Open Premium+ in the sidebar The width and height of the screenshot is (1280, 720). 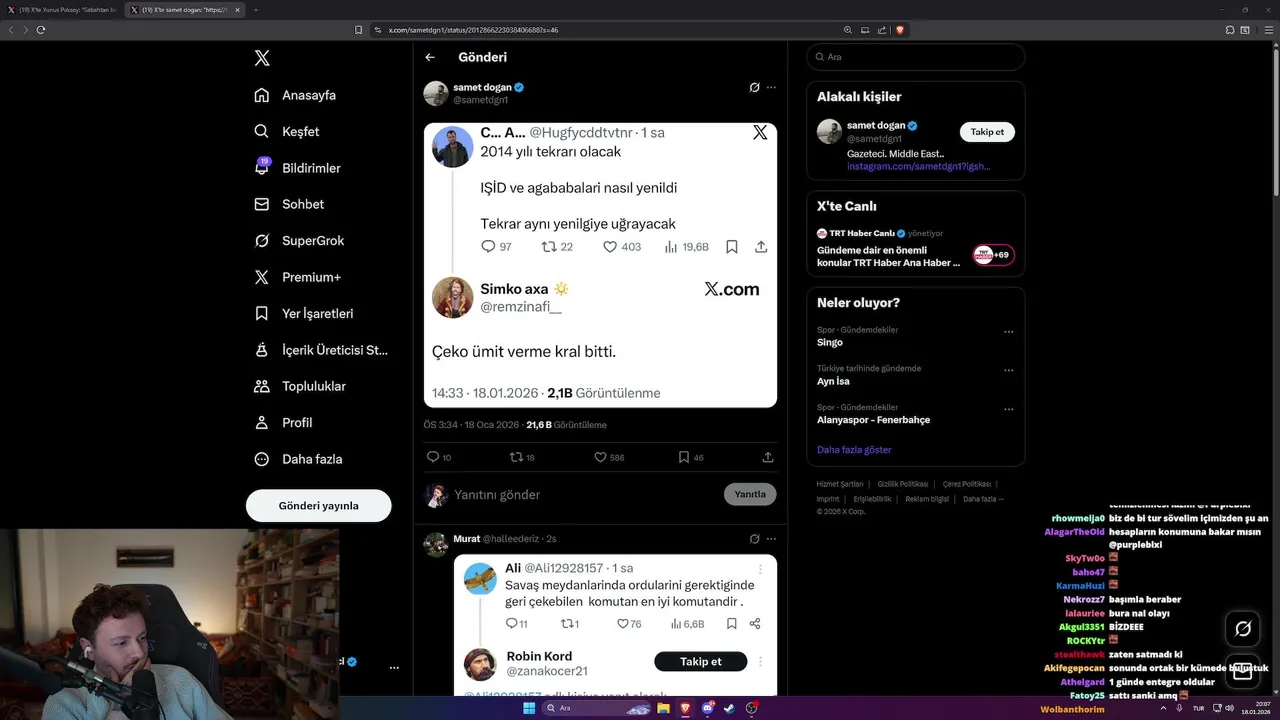(x=297, y=277)
